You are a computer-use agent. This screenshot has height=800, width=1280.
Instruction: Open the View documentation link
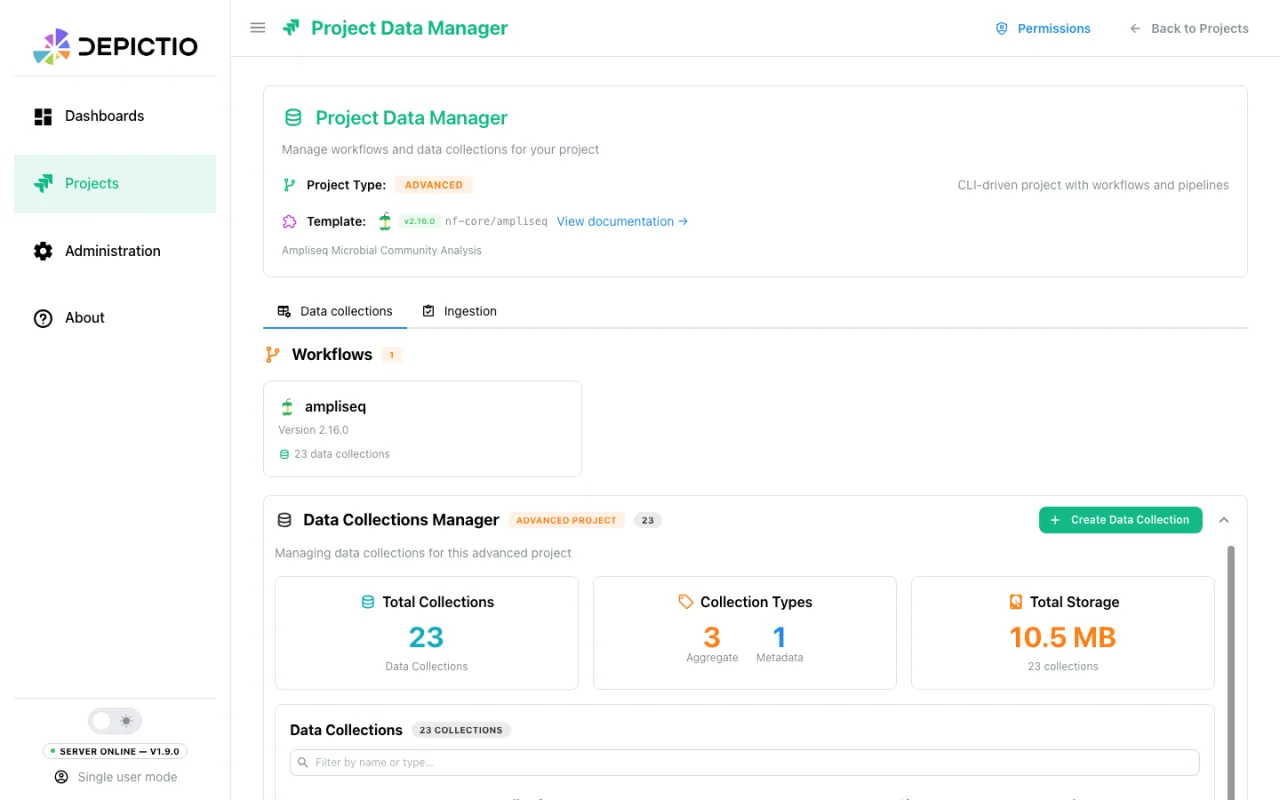pyautogui.click(x=622, y=222)
